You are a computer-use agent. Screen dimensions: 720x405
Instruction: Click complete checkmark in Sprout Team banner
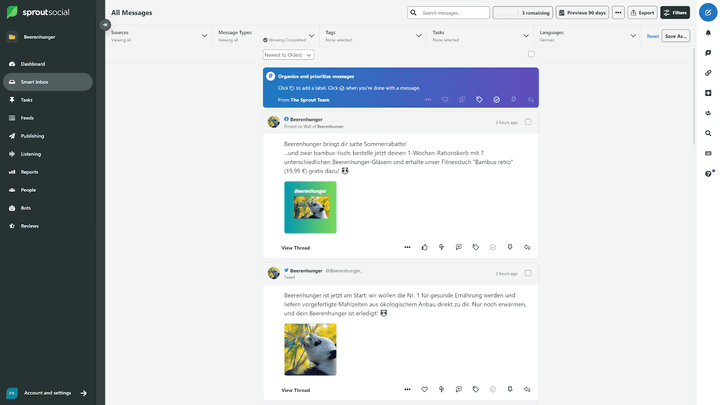[496, 100]
